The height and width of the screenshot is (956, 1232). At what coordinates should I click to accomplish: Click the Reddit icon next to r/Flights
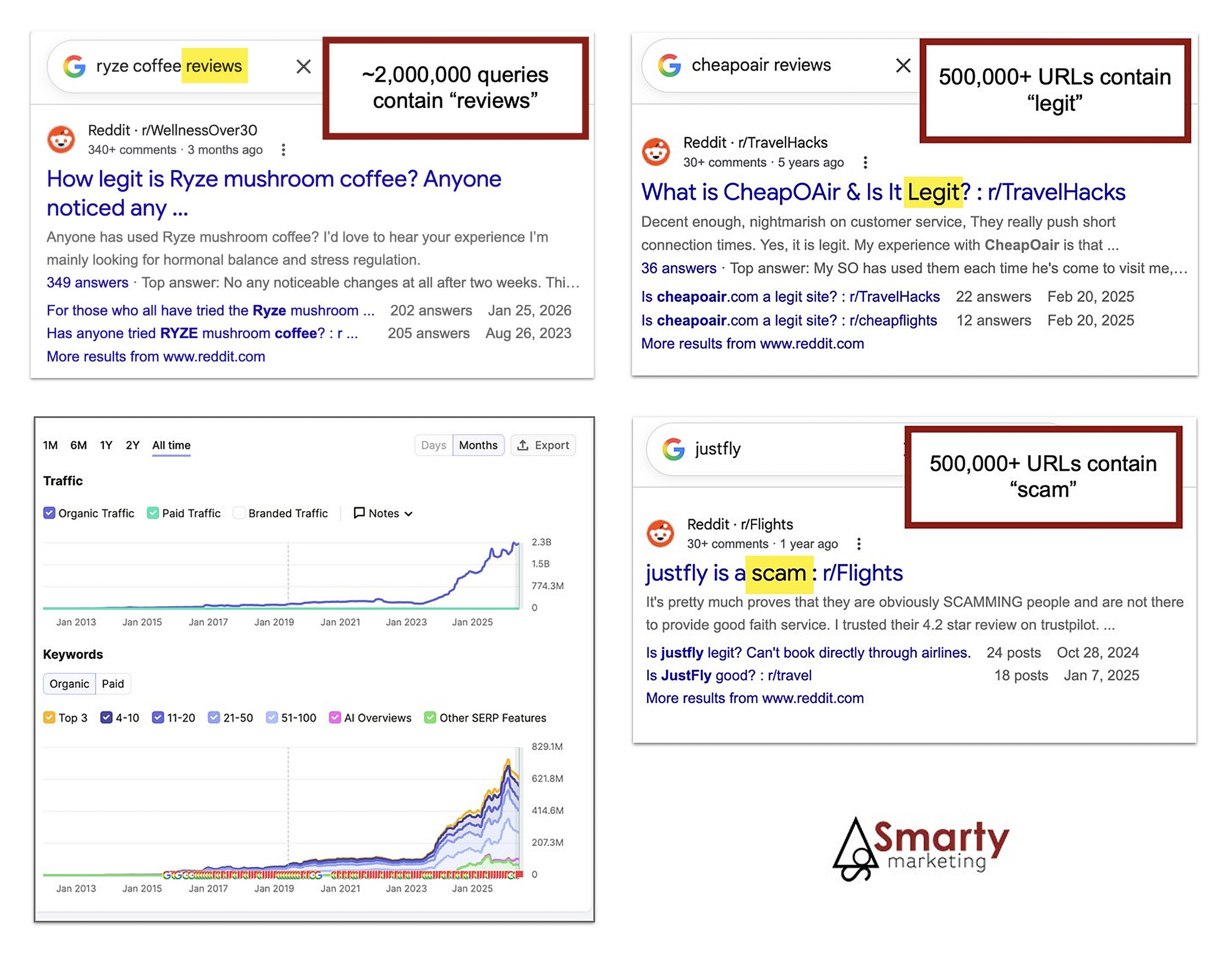pos(659,533)
